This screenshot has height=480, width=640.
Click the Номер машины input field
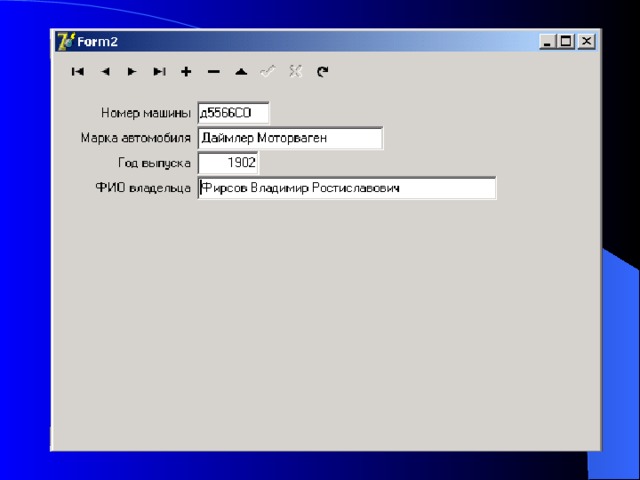[x=234, y=113]
